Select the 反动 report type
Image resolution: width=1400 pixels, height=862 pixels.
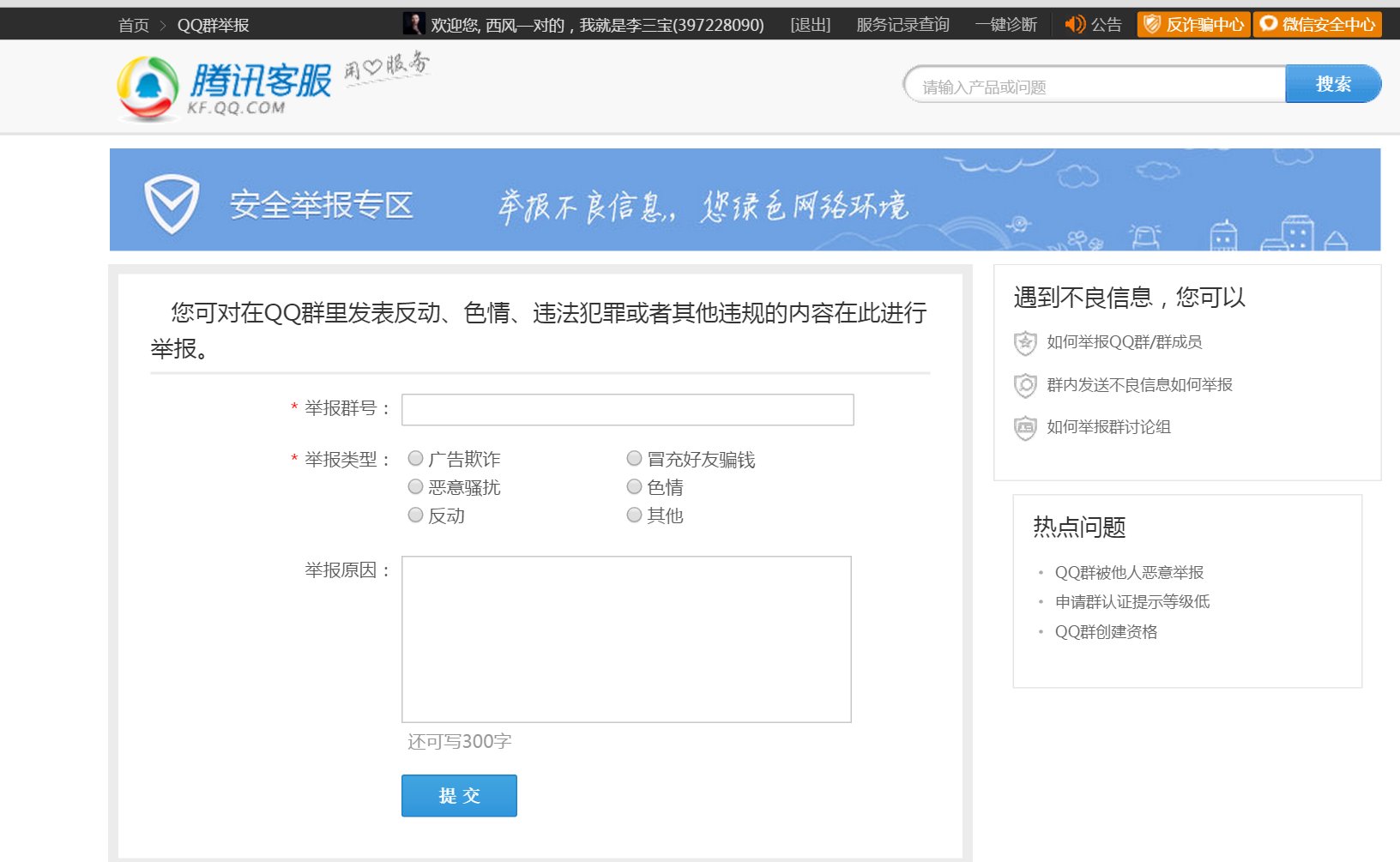(415, 515)
